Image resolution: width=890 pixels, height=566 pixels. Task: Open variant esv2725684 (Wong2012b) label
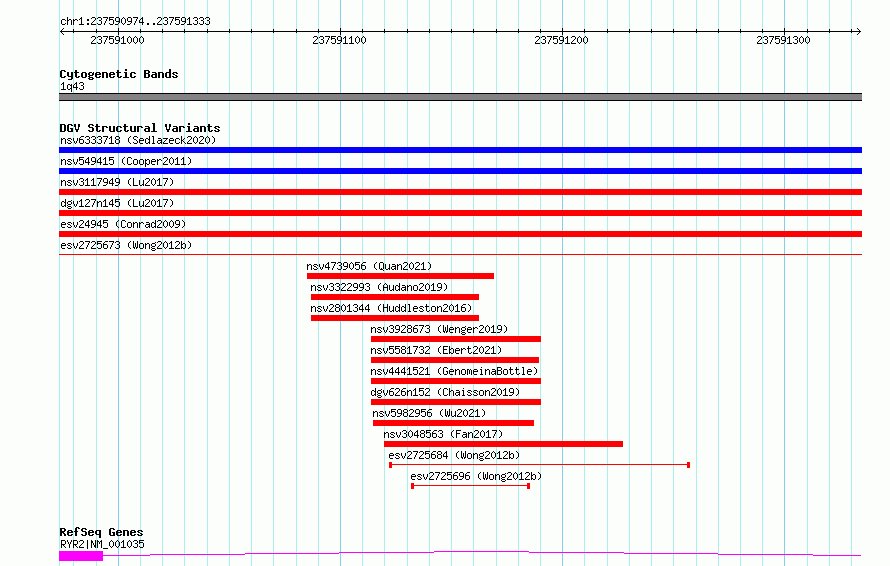[x=454, y=455]
